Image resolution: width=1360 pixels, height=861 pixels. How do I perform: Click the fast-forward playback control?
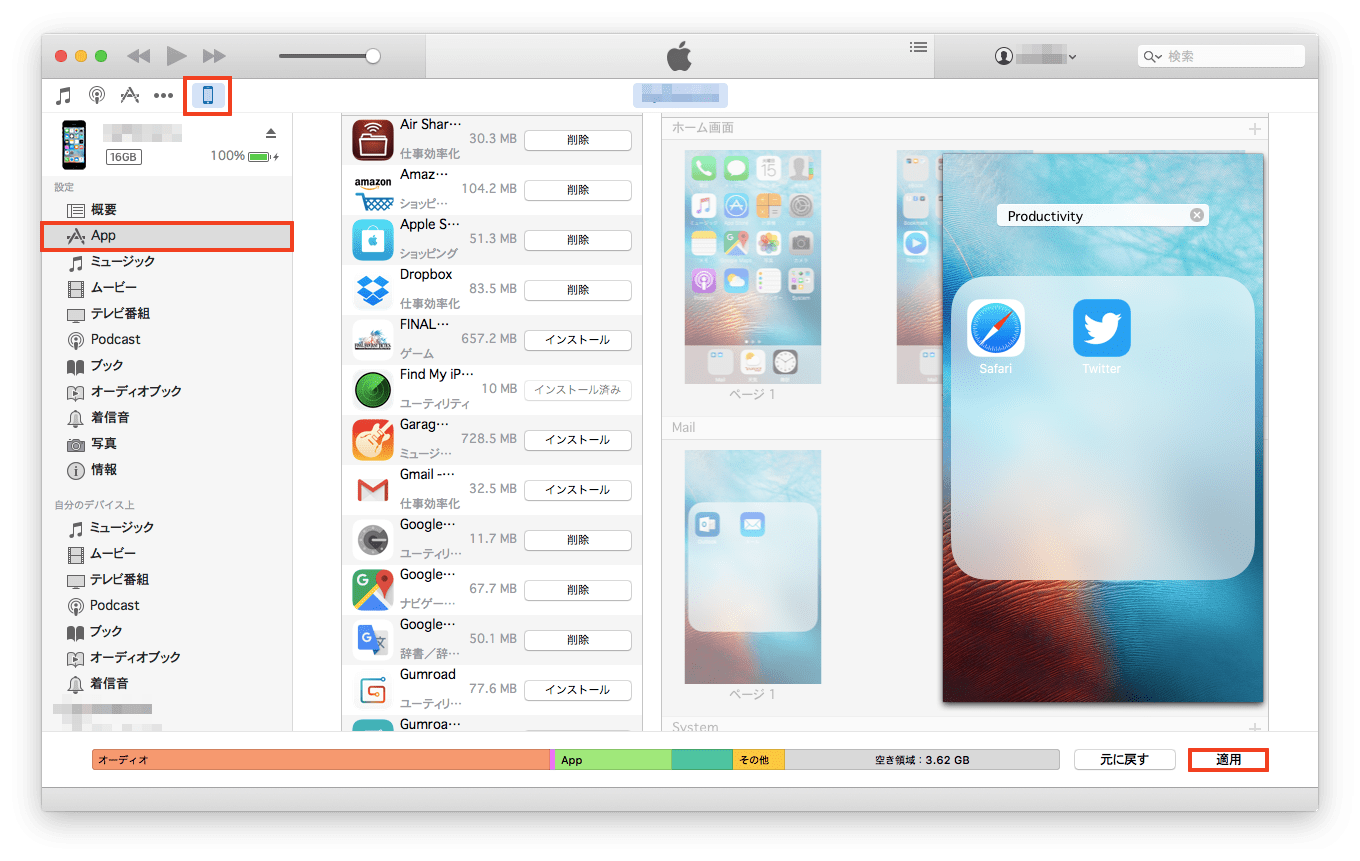pyautogui.click(x=212, y=56)
